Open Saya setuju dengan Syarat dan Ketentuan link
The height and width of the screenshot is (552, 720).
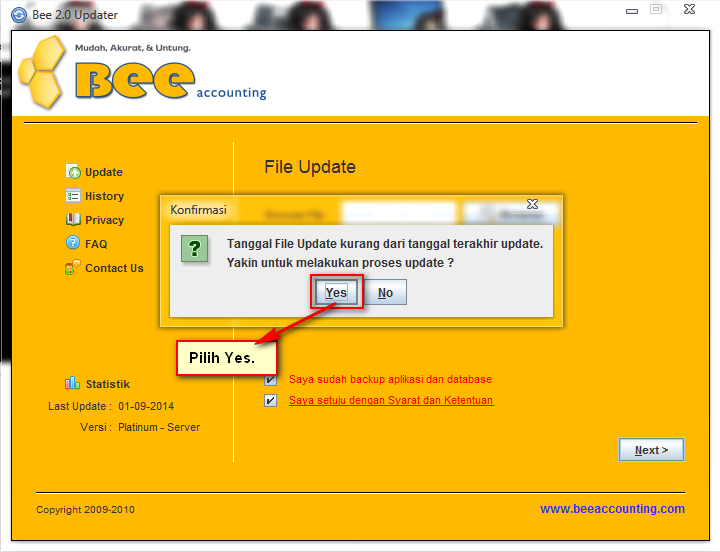tap(391, 400)
